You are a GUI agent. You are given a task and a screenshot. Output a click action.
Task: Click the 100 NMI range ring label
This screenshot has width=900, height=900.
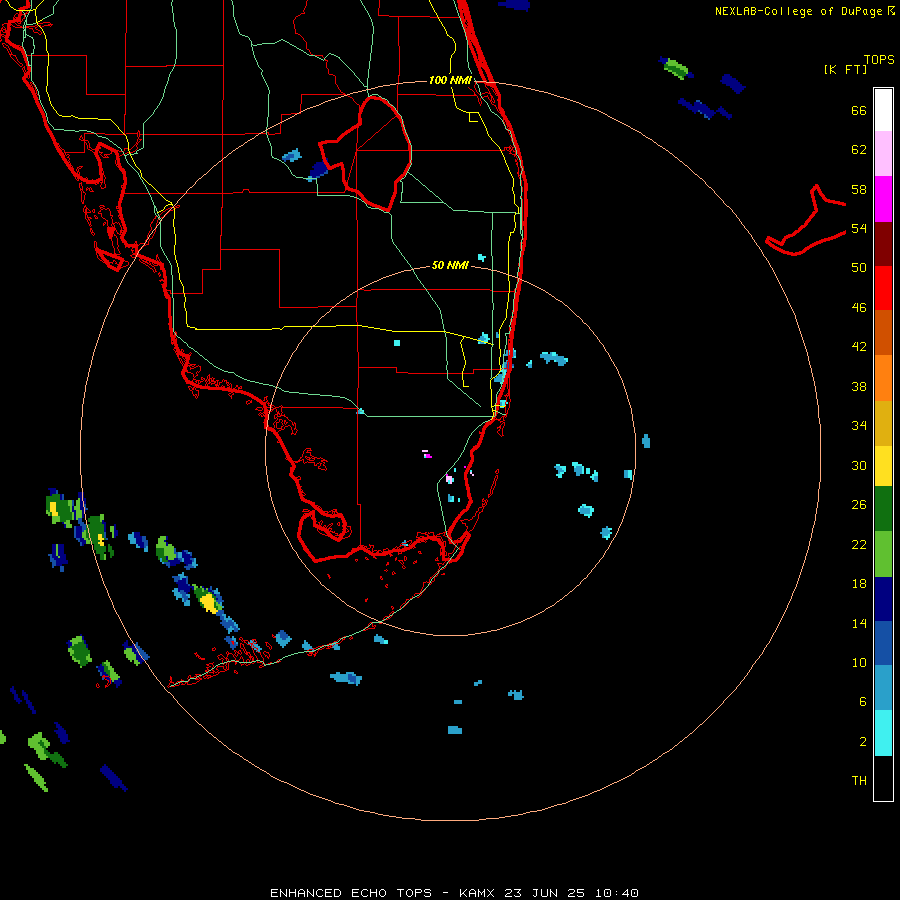tap(450, 80)
